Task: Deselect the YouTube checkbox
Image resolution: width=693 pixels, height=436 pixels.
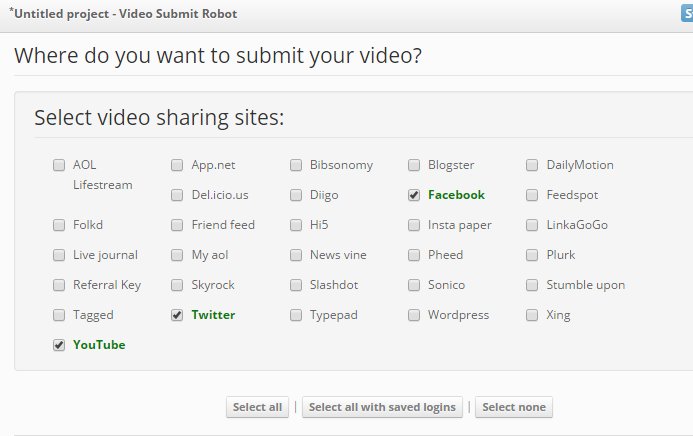Action: [59, 345]
